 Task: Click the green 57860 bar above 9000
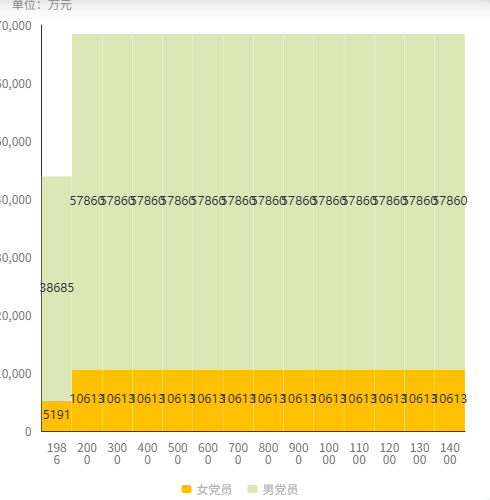coord(298,202)
